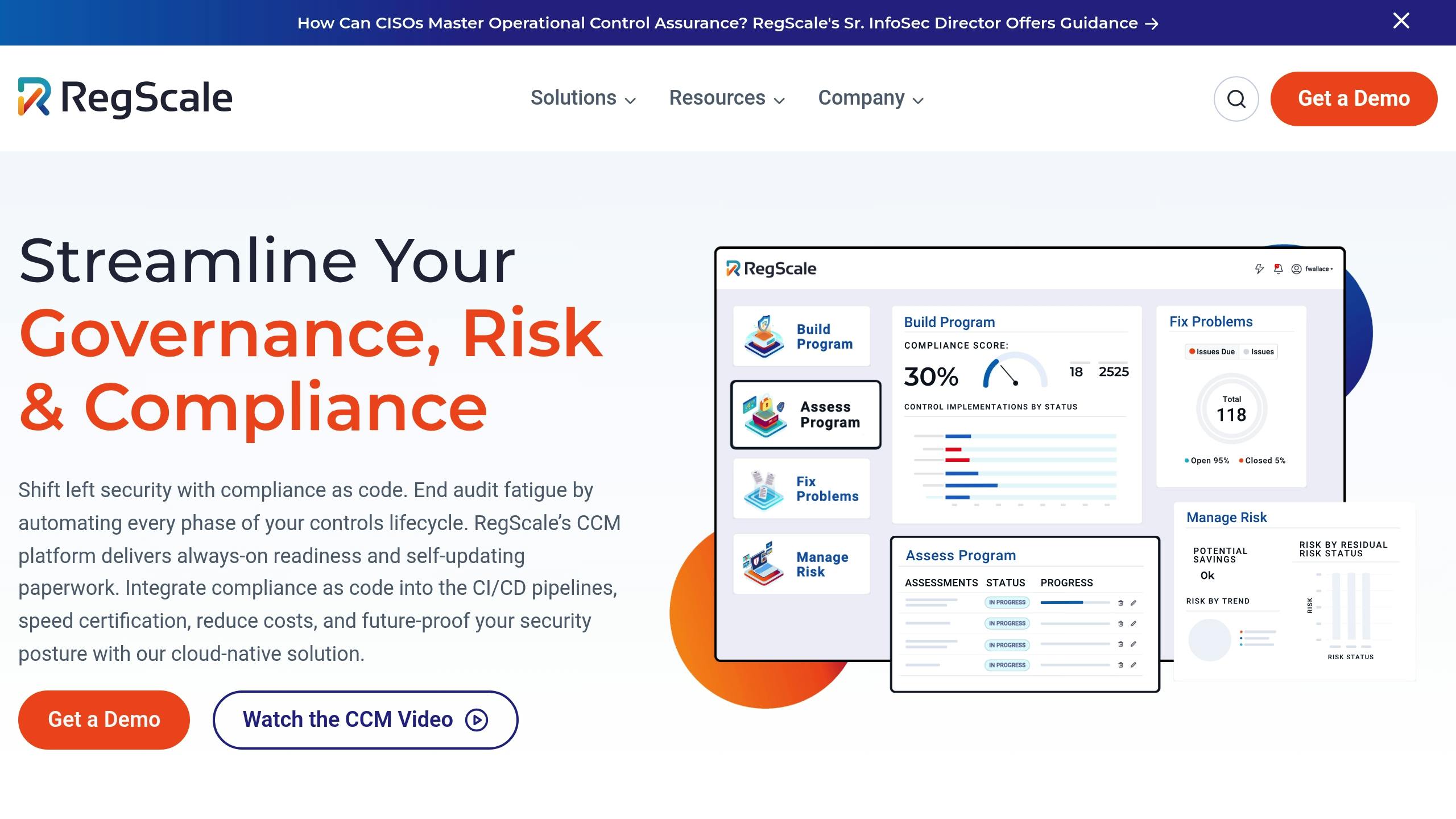Expand the Company menu
The width and height of the screenshot is (1456, 819).
point(871,98)
